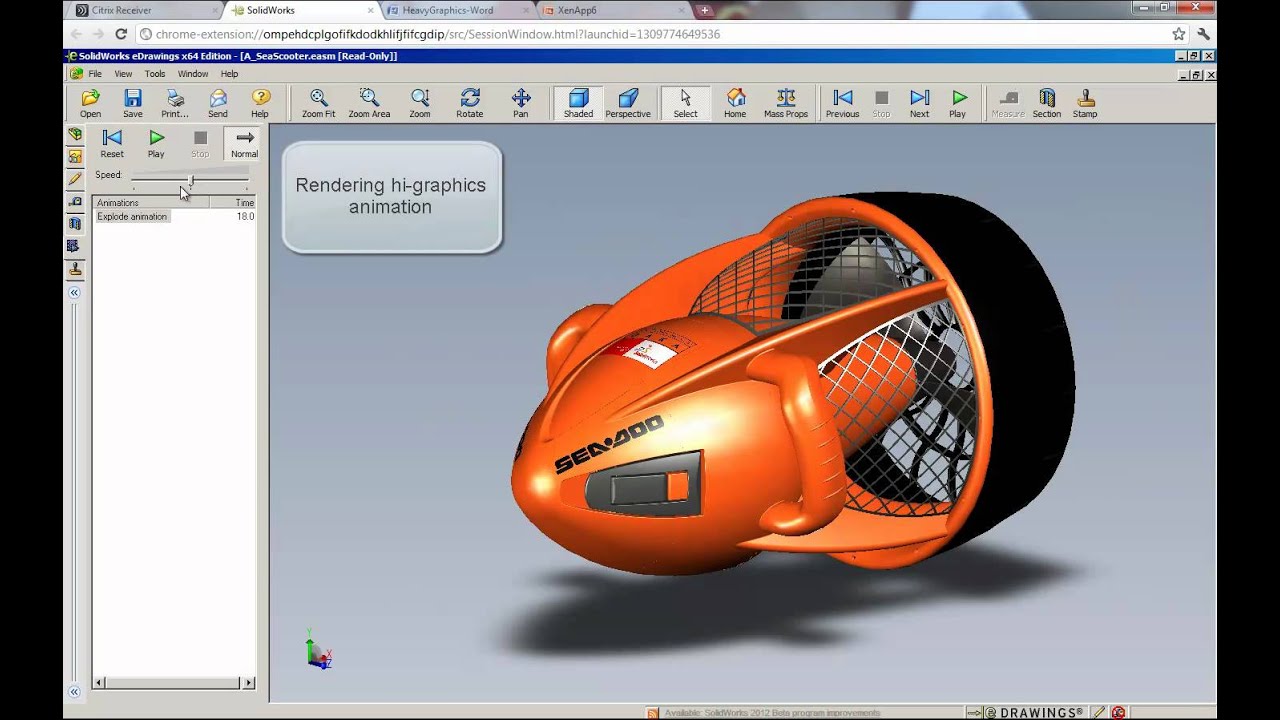
Task: Click the XYZ orientation triad
Action: [x=319, y=650]
